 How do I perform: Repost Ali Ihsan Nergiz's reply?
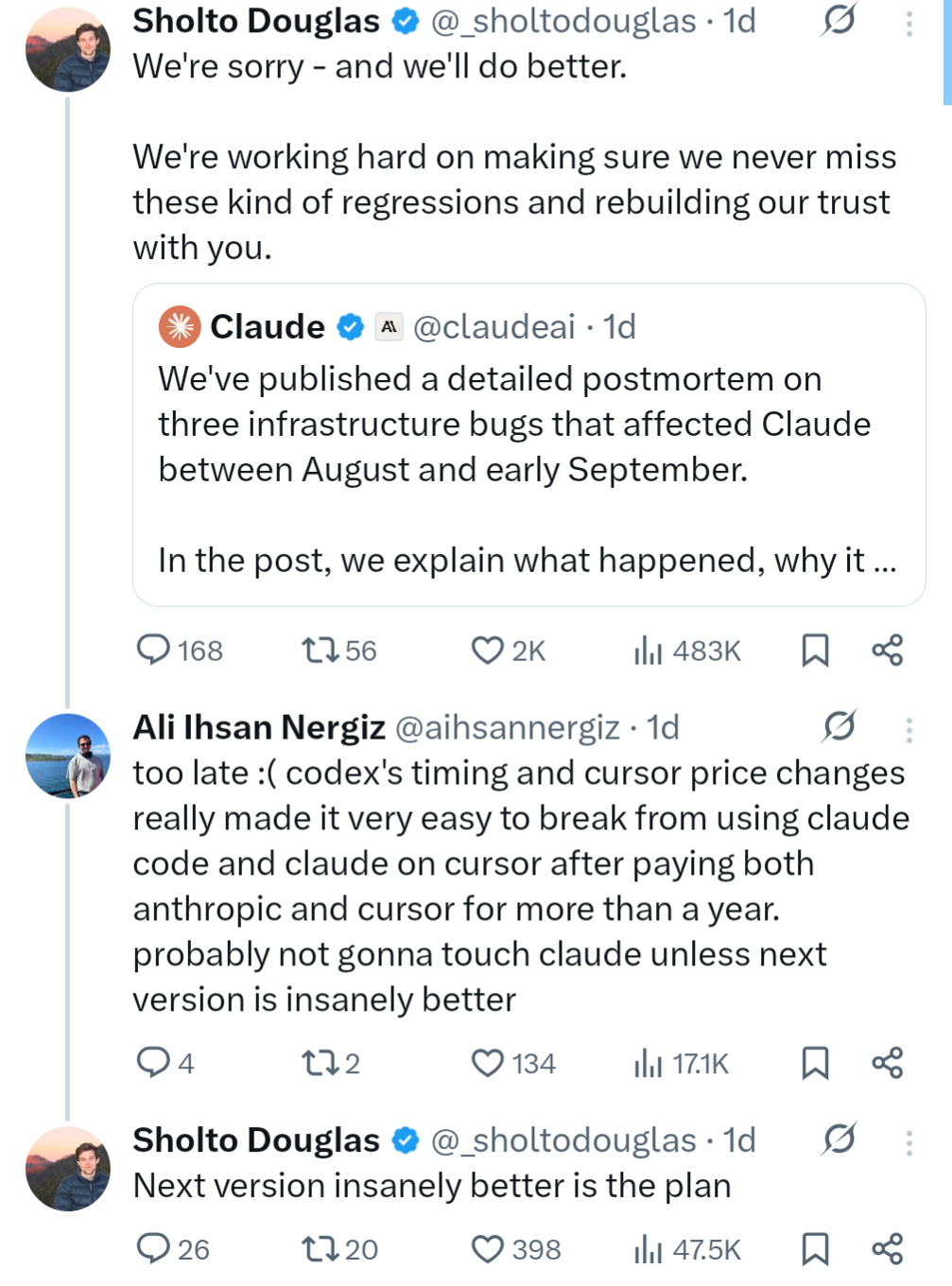click(x=317, y=1064)
